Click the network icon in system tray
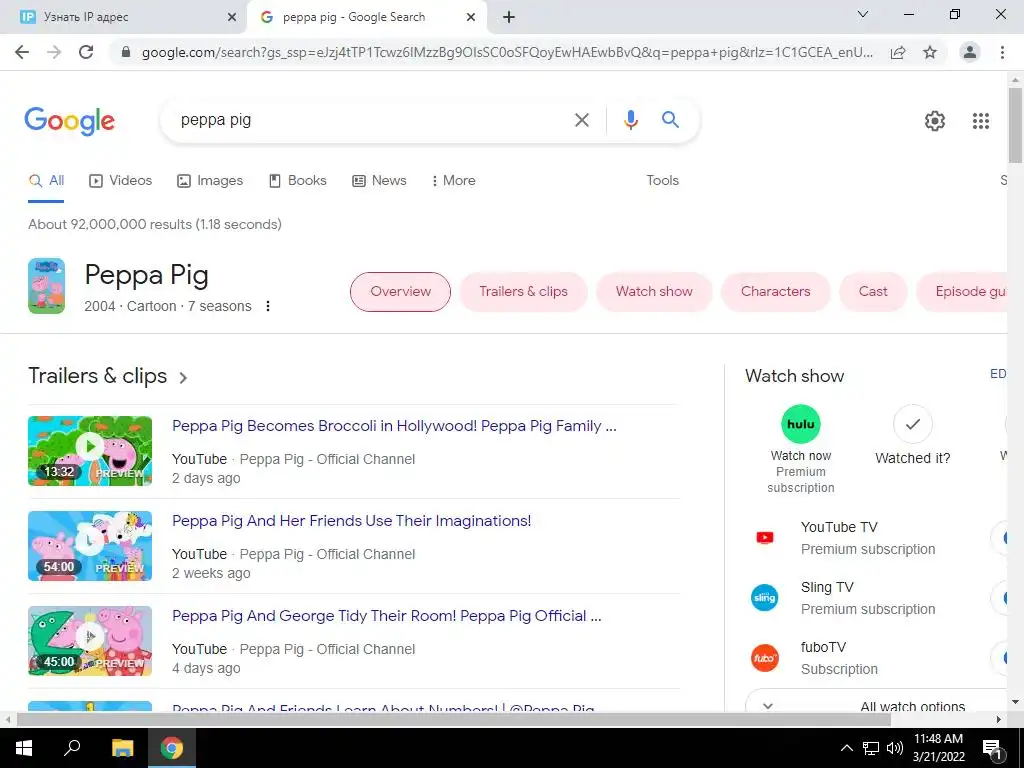Viewport: 1024px width, 768px height. [871, 748]
